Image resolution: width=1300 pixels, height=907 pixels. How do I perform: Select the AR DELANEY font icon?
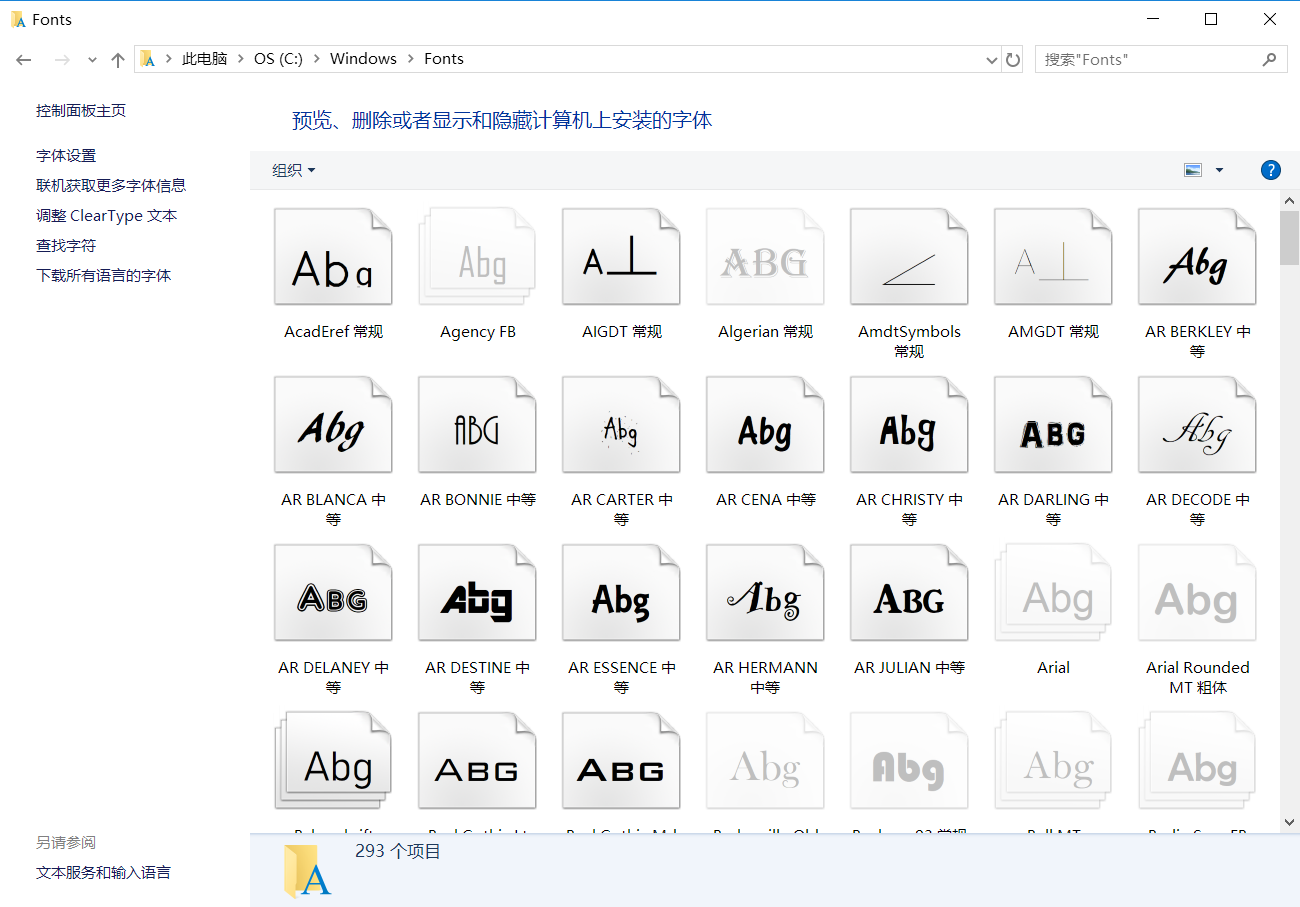pos(333,594)
